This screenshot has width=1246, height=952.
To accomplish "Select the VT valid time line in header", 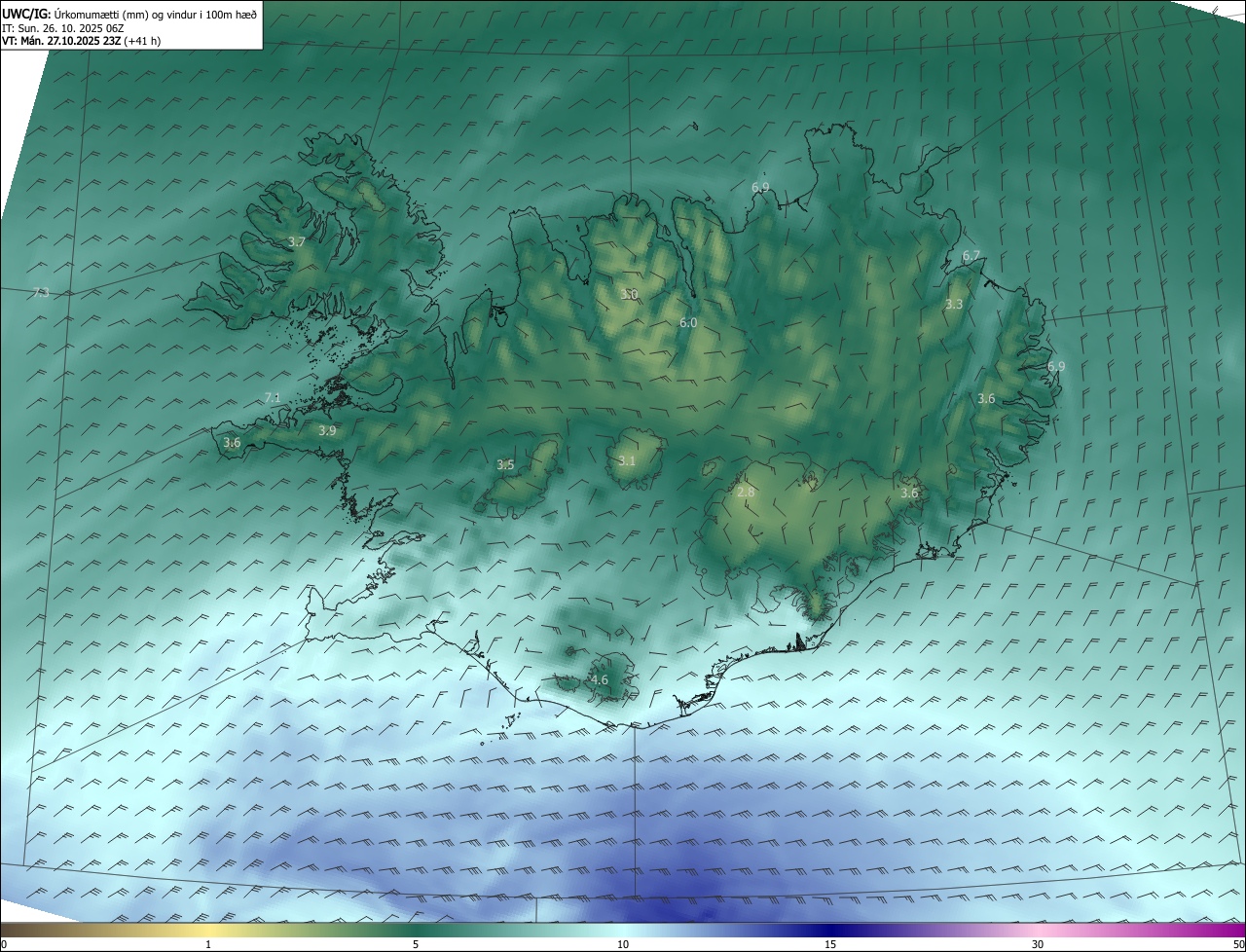I will click(x=81, y=41).
